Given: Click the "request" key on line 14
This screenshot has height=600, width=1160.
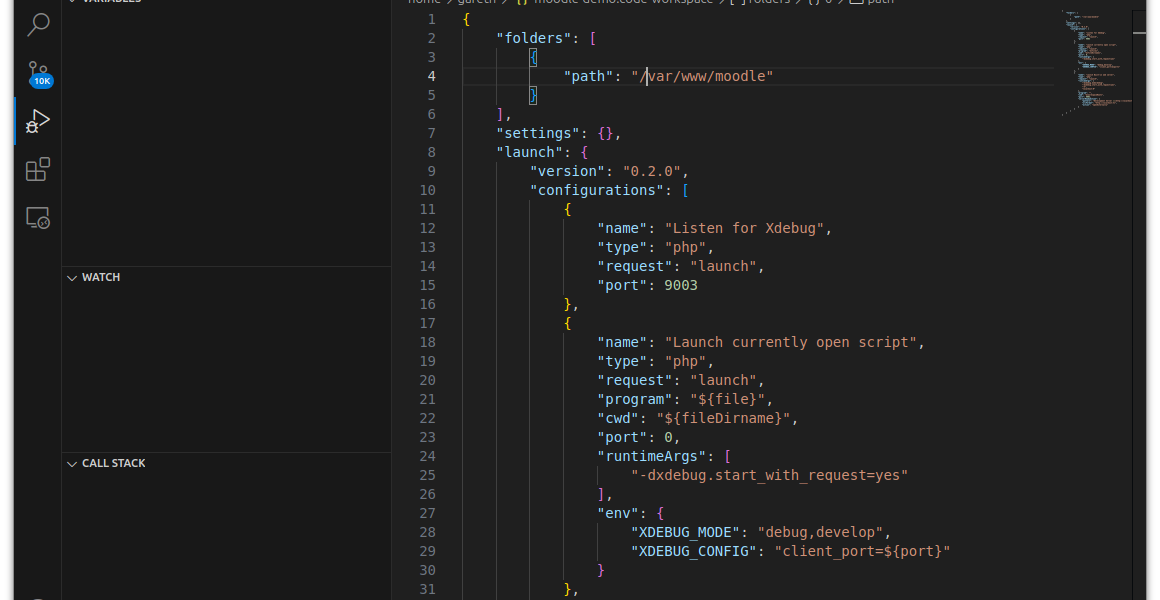Looking at the screenshot, I should [635, 266].
